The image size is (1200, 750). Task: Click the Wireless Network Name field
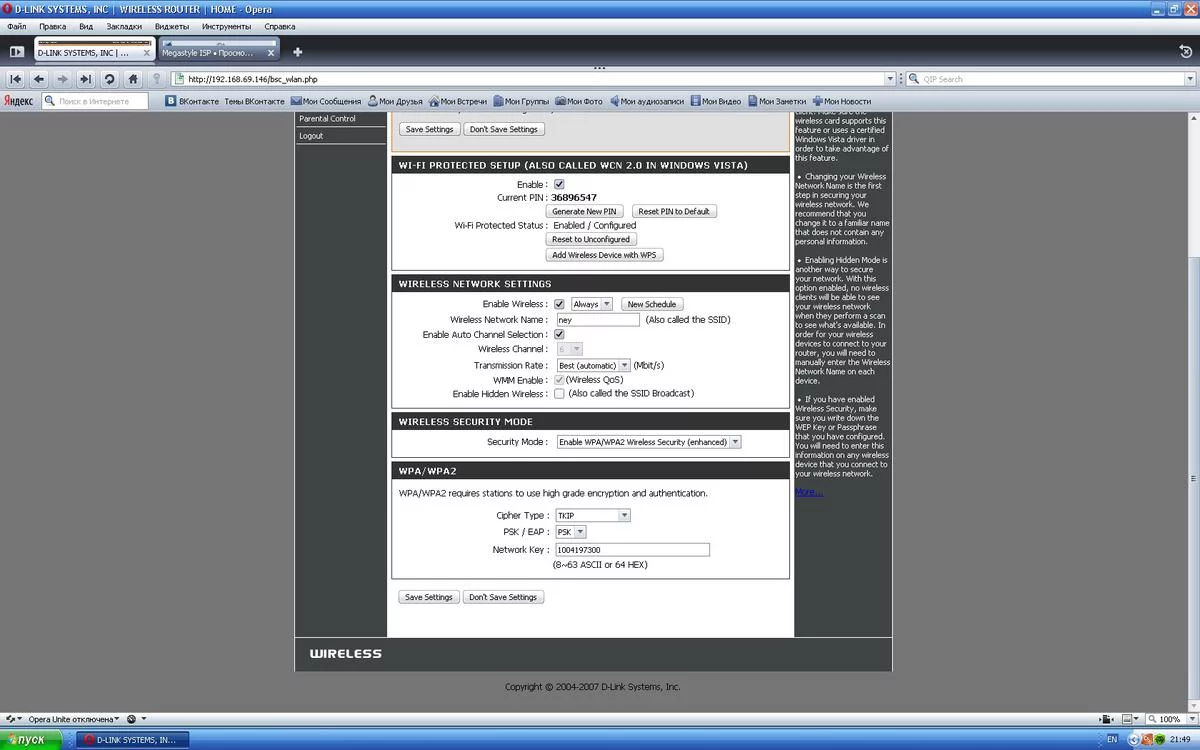pyautogui.click(x=598, y=320)
